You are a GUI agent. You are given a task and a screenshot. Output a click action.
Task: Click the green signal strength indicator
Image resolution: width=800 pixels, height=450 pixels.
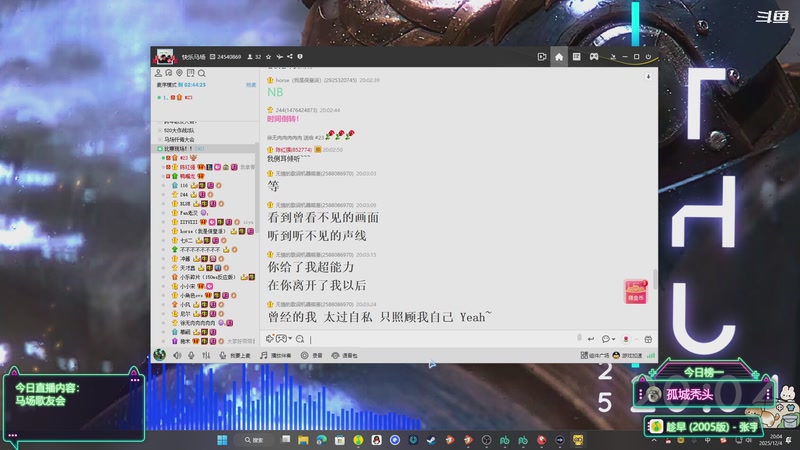click(x=651, y=355)
